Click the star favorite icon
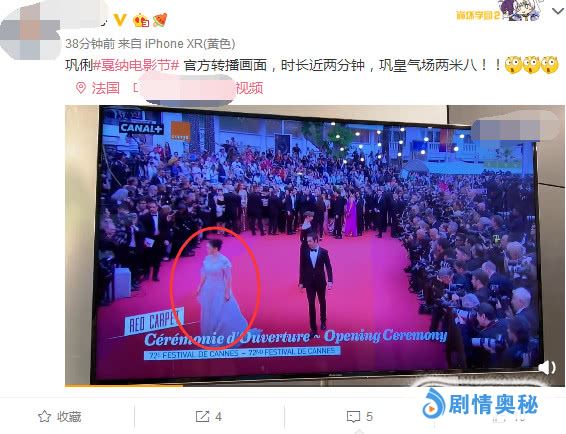This screenshot has width=566, height=434. 44,416
